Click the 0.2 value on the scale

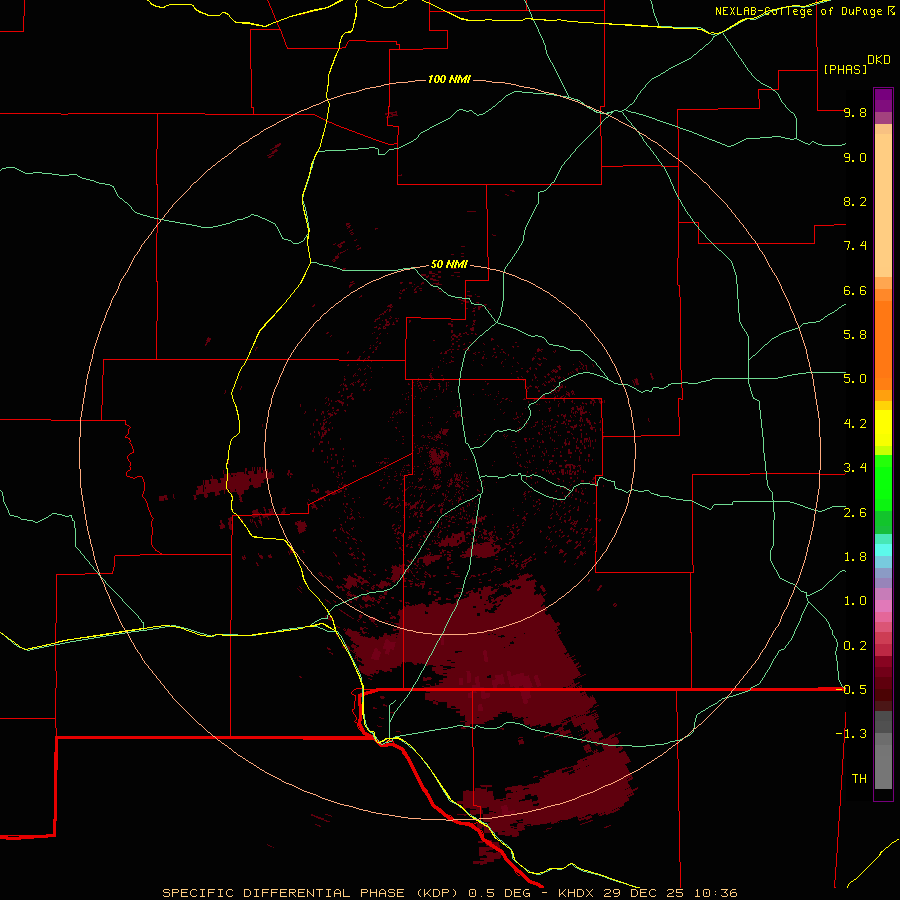[x=855, y=646]
